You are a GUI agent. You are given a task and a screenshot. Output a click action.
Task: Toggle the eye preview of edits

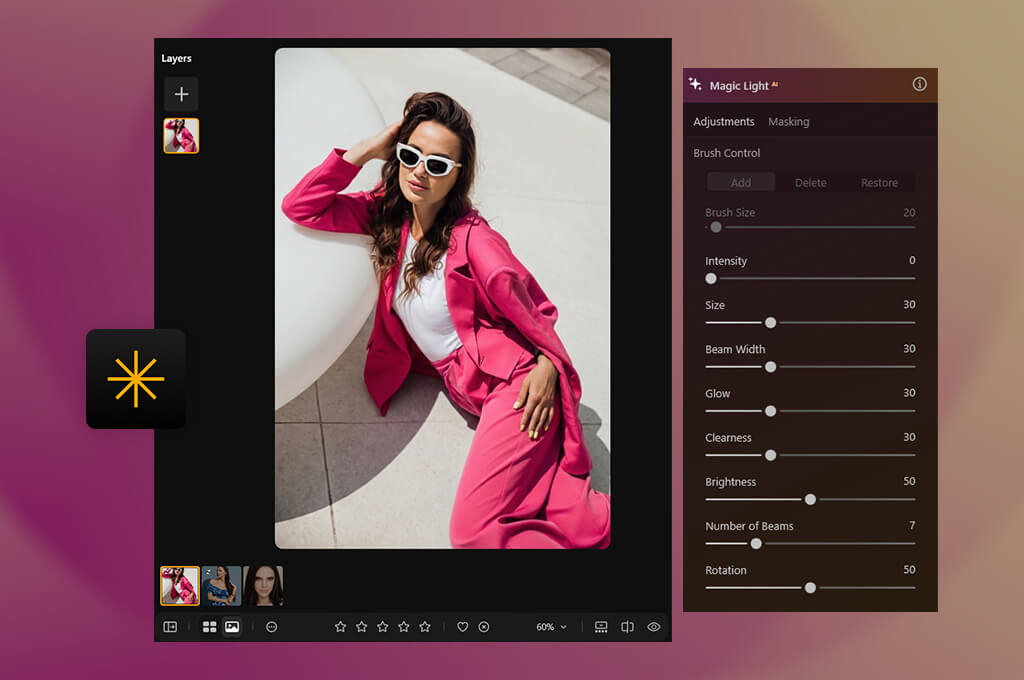pyautogui.click(x=654, y=627)
